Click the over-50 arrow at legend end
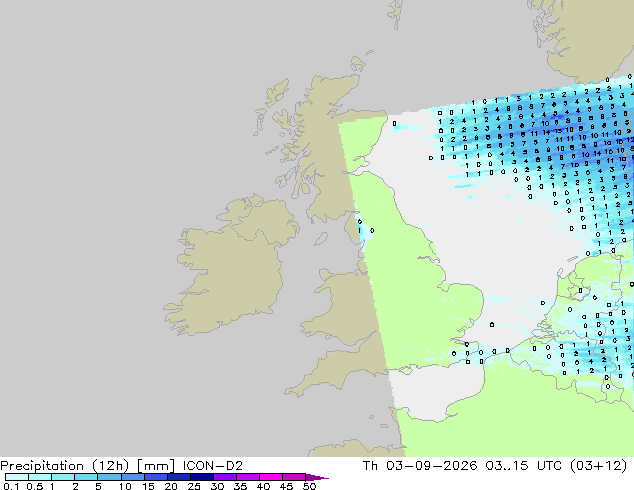Image resolution: width=634 pixels, height=490 pixels. pos(317,477)
